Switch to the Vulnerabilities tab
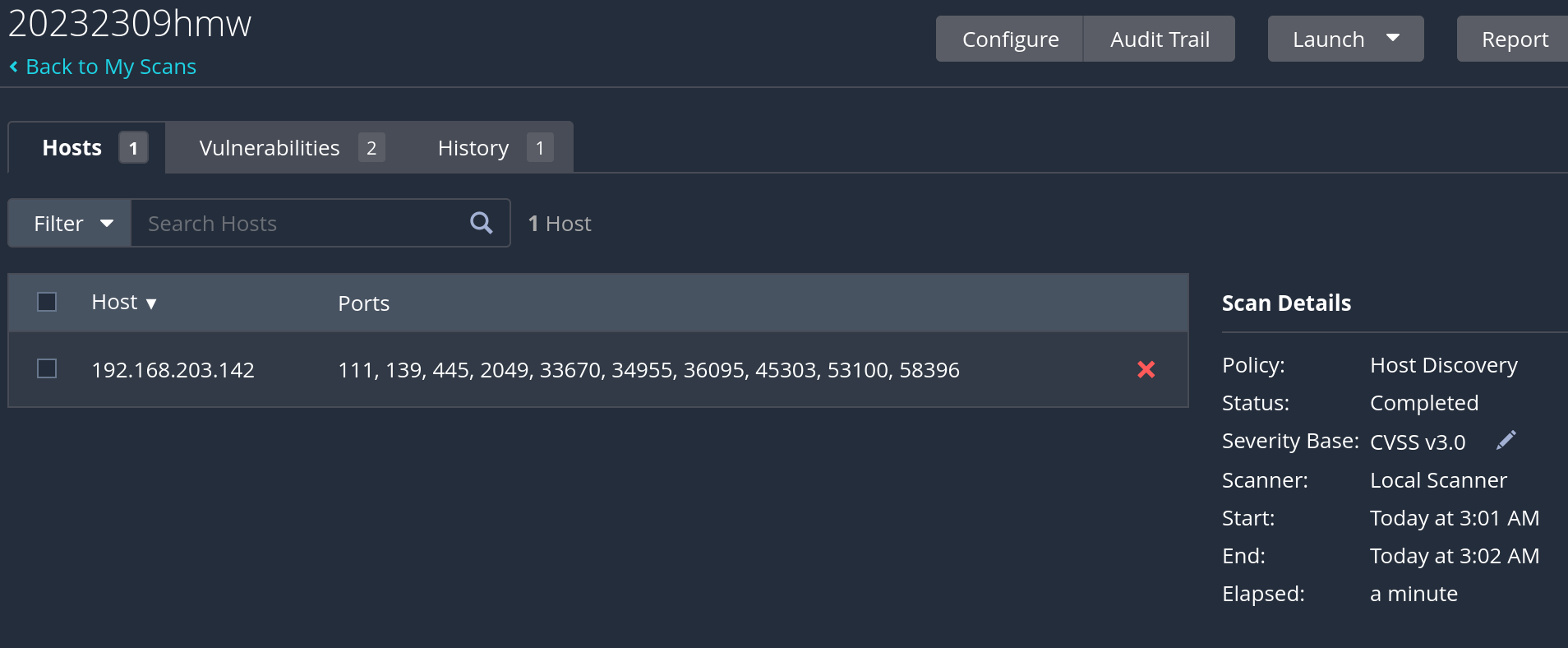Screen dimensions: 1568x648 (x=270, y=148)
